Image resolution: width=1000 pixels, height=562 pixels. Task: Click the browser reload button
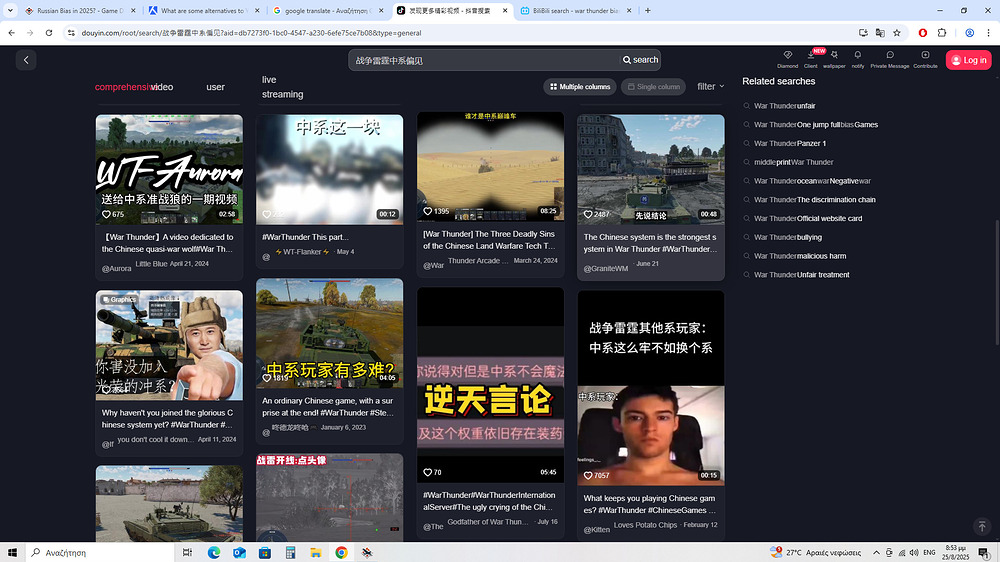coord(49,33)
